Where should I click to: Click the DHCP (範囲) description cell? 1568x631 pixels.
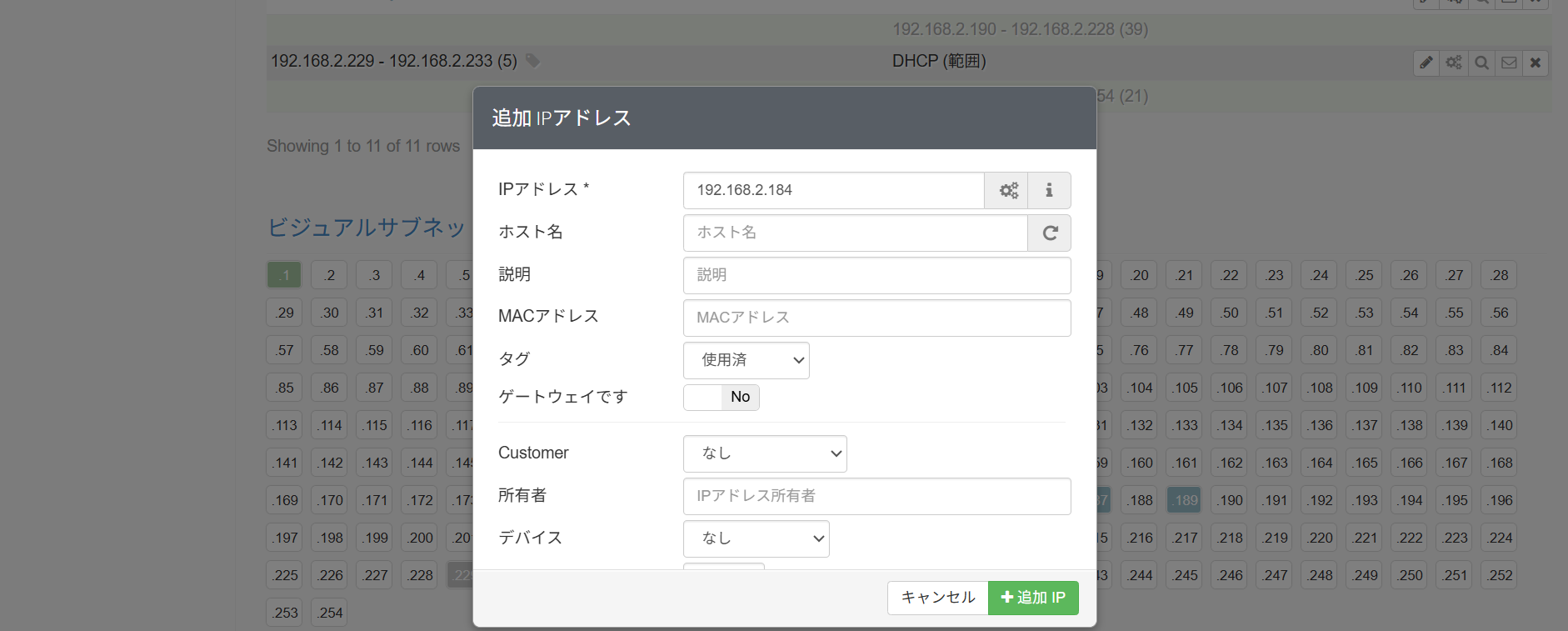tap(939, 61)
